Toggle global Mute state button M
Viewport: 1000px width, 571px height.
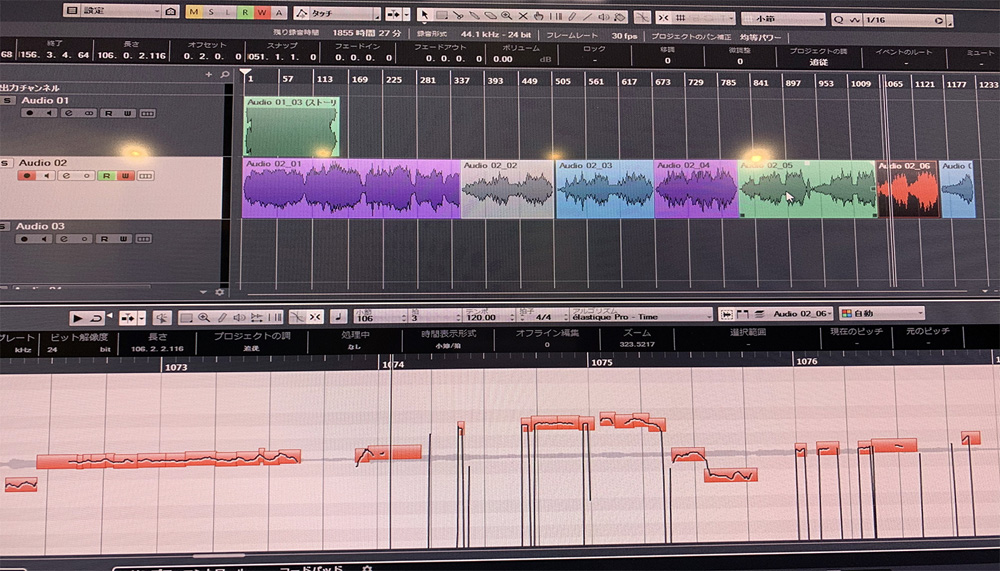194,12
